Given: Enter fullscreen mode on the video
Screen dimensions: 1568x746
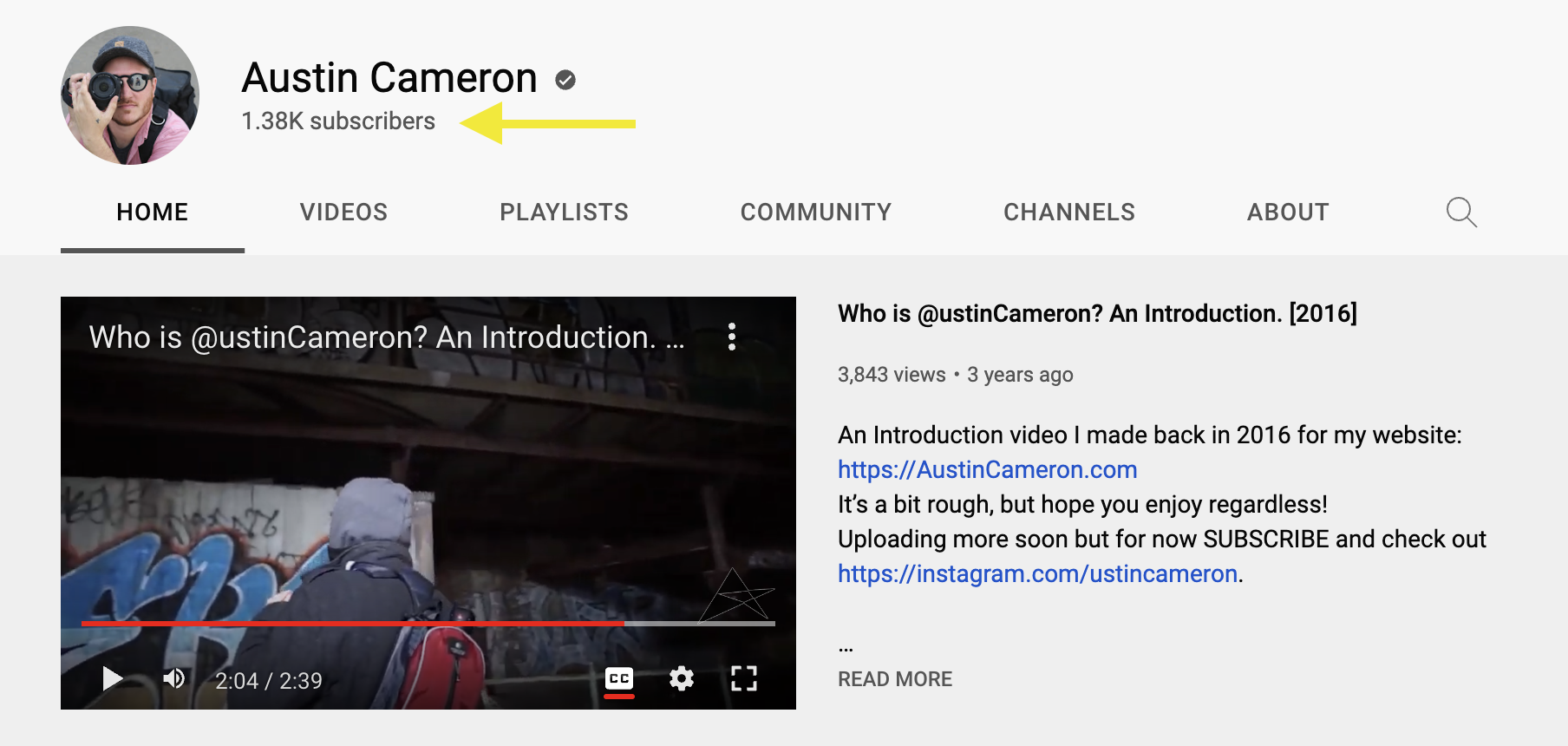Looking at the screenshot, I should click(743, 678).
